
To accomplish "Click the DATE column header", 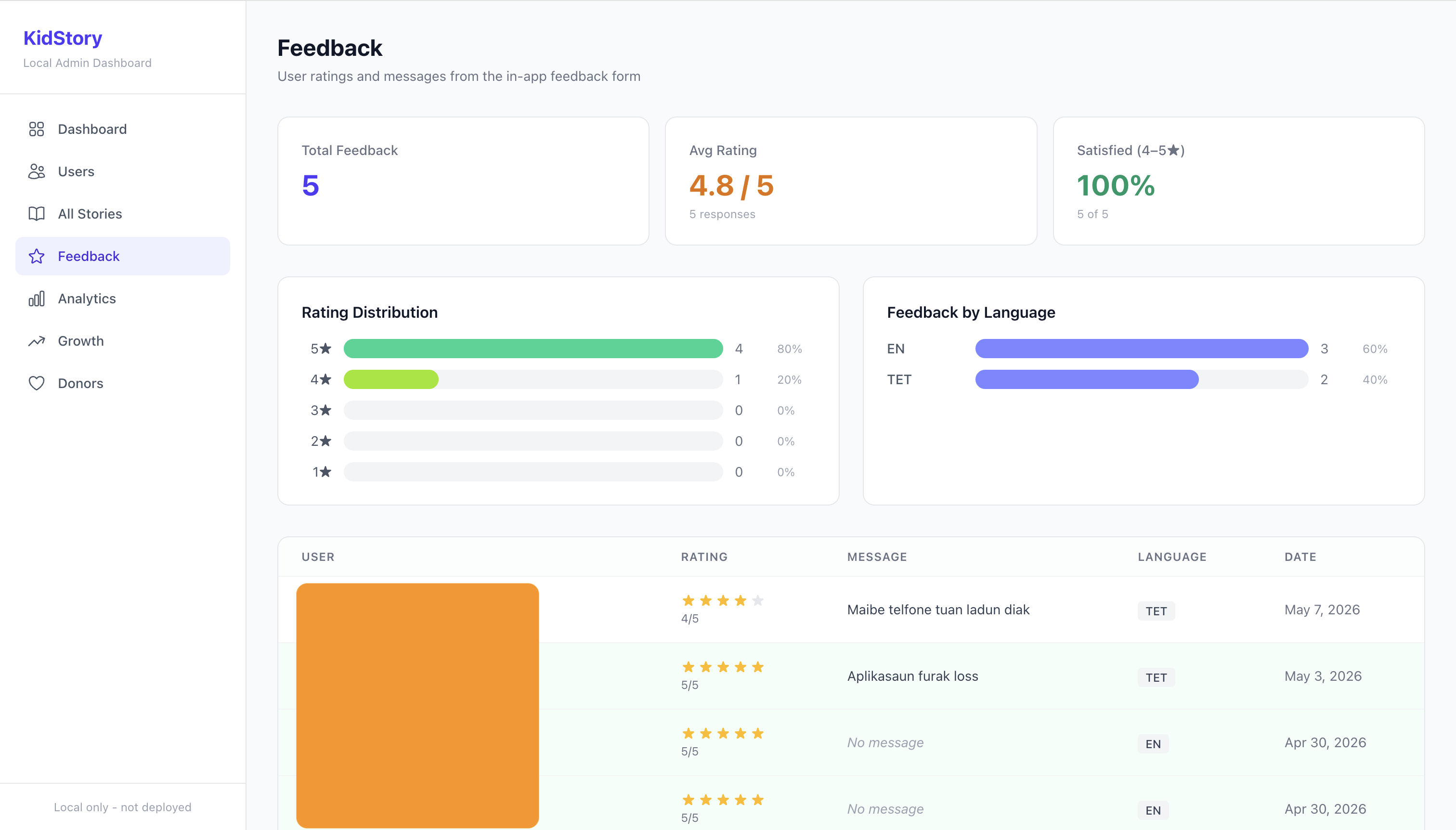I will [1300, 557].
